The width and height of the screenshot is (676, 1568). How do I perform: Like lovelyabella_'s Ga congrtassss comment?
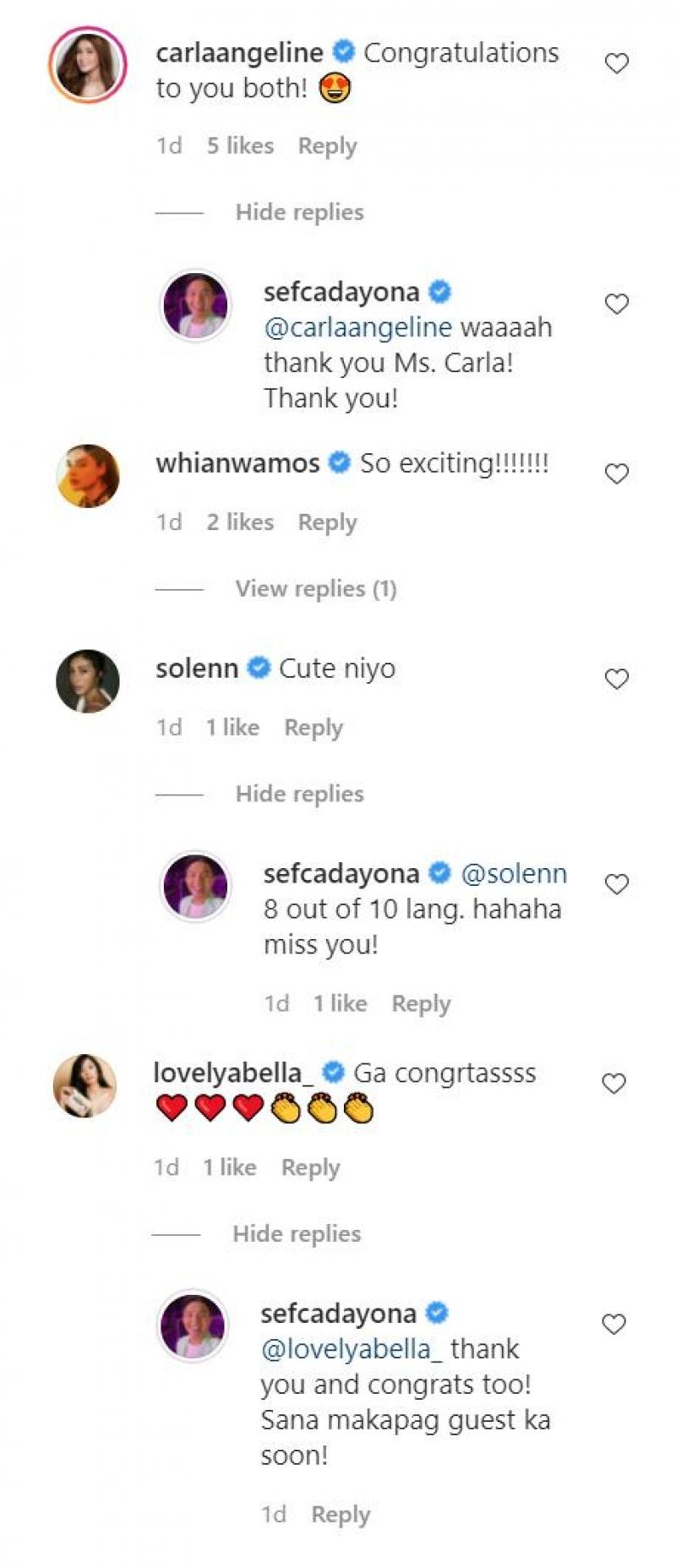(613, 1084)
